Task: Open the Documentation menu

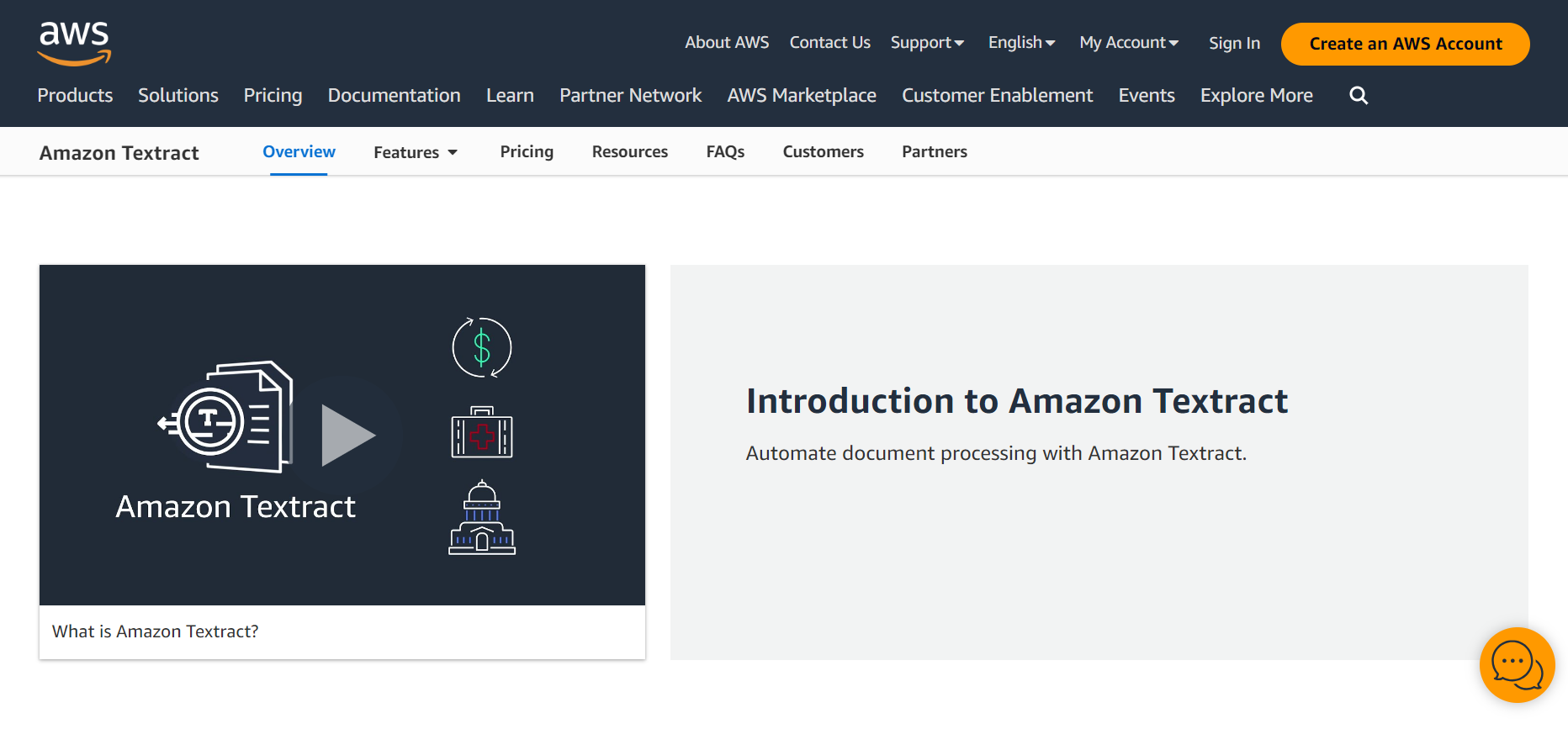Action: [394, 96]
